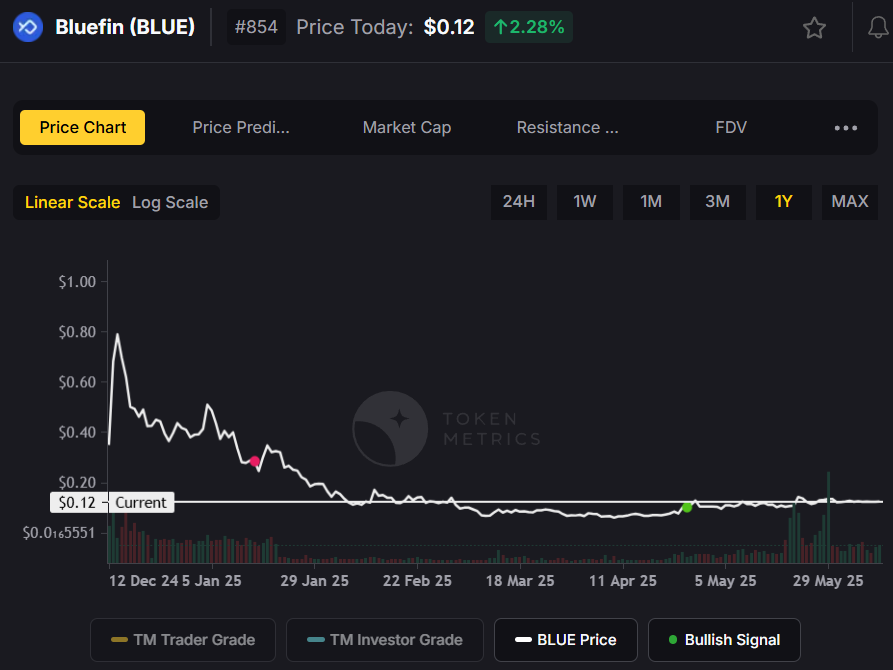Set chart range to 3M
Viewport: 893px width, 670px height.
(x=718, y=202)
